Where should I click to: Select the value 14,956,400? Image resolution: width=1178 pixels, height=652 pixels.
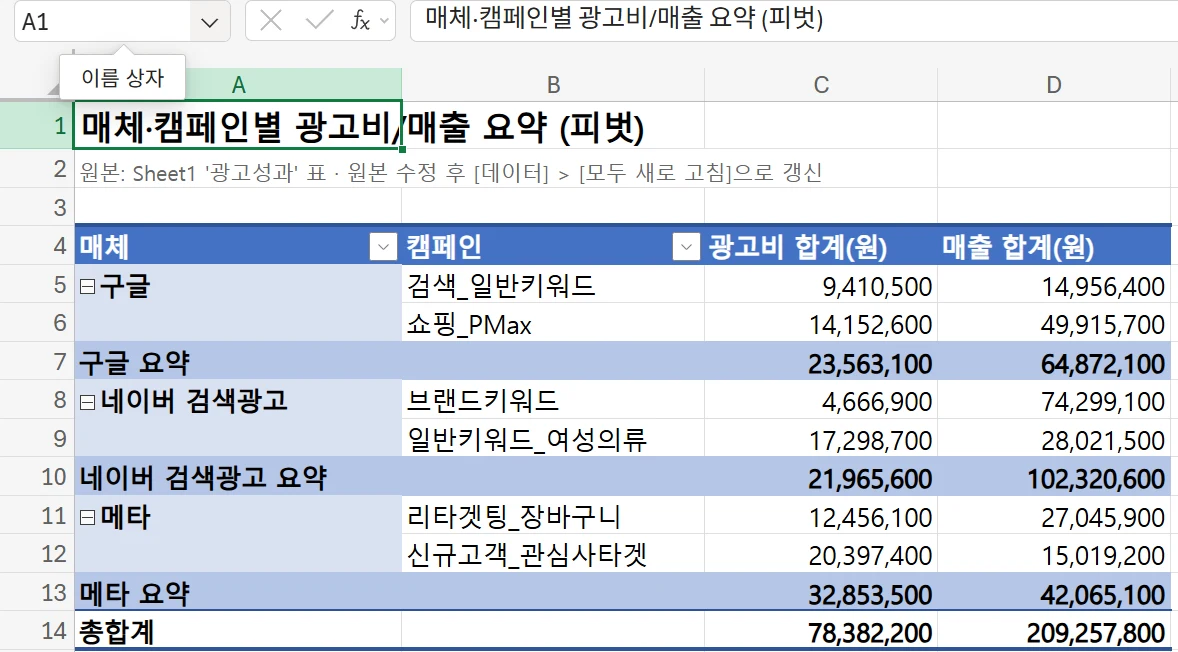pyautogui.click(x=1054, y=285)
